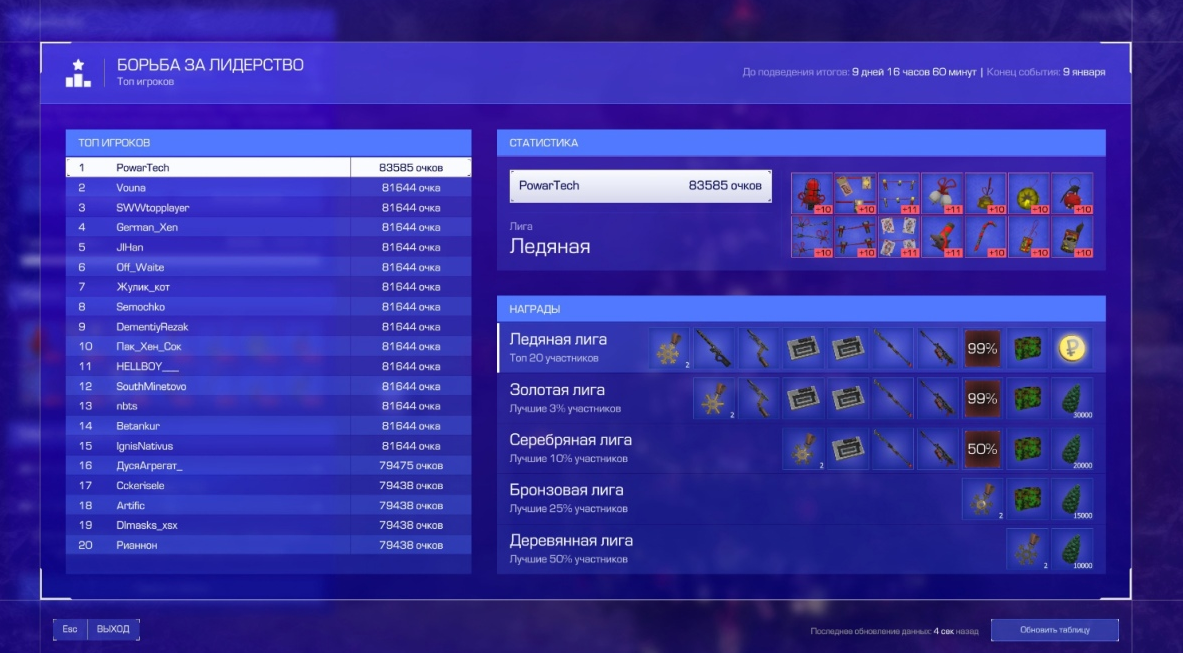Screen dimensions: 1183x653
Task: Click the Обновить таблицу button
Action: pos(1054,630)
